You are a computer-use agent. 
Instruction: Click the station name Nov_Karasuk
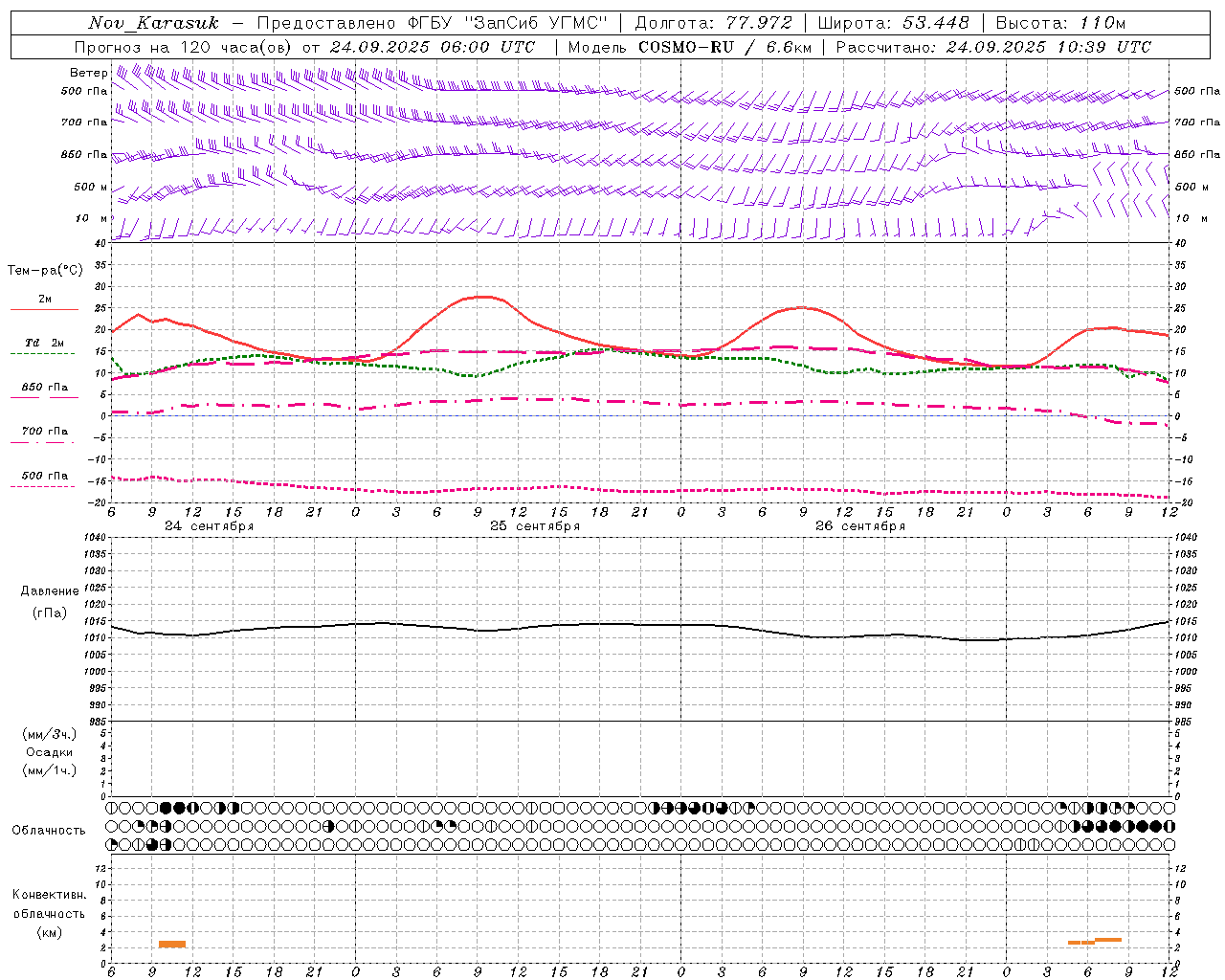[153, 23]
